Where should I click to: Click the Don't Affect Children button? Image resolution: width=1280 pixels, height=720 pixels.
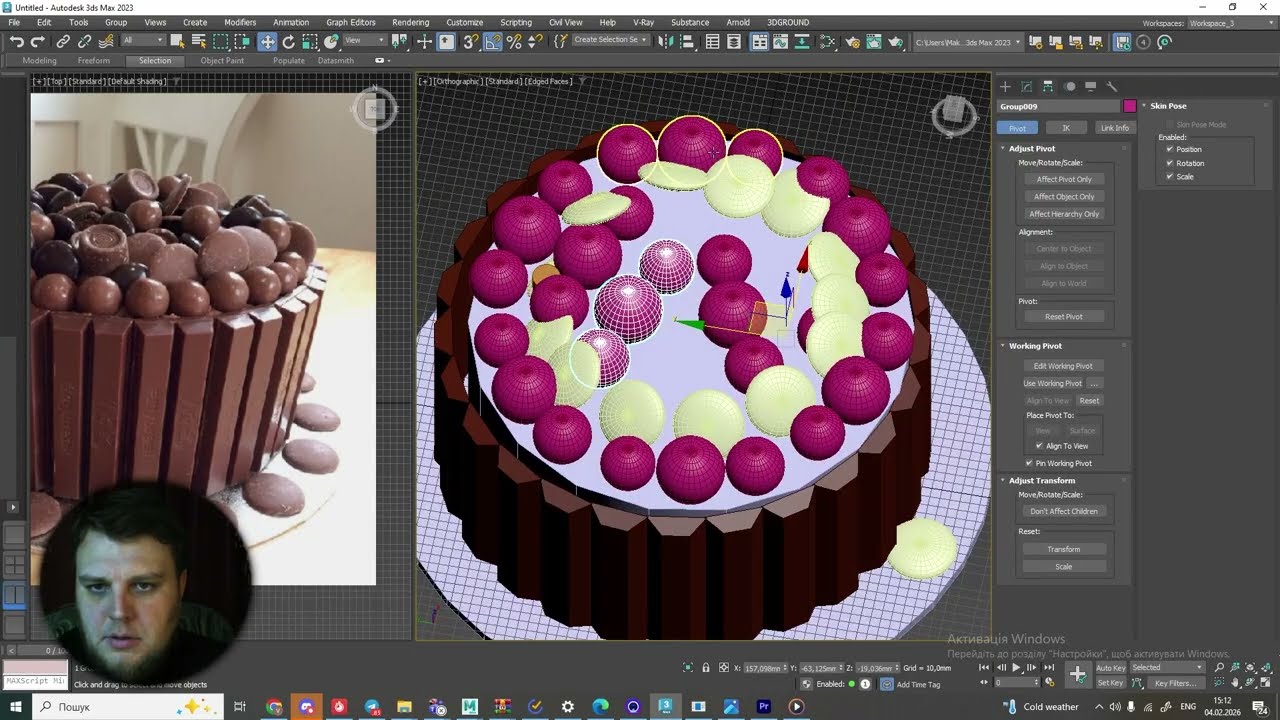pyautogui.click(x=1064, y=511)
